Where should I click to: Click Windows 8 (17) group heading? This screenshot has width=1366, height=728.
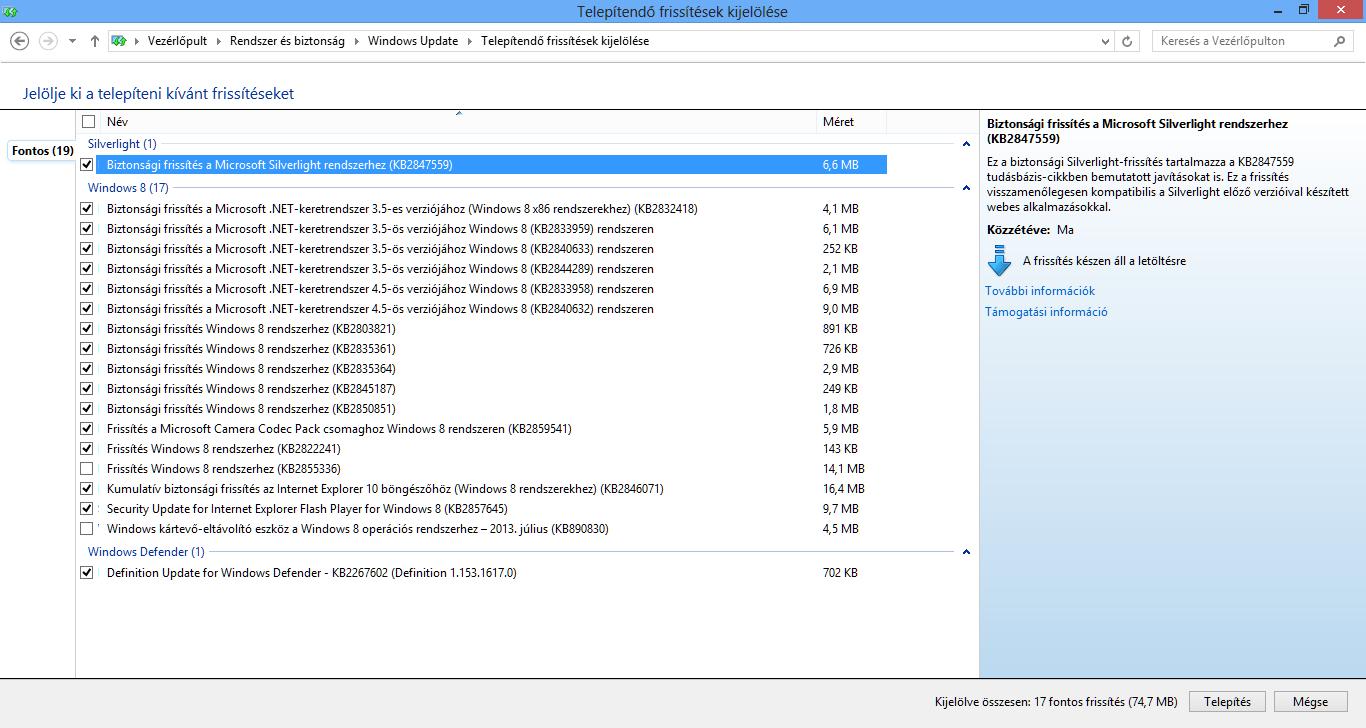pos(128,188)
